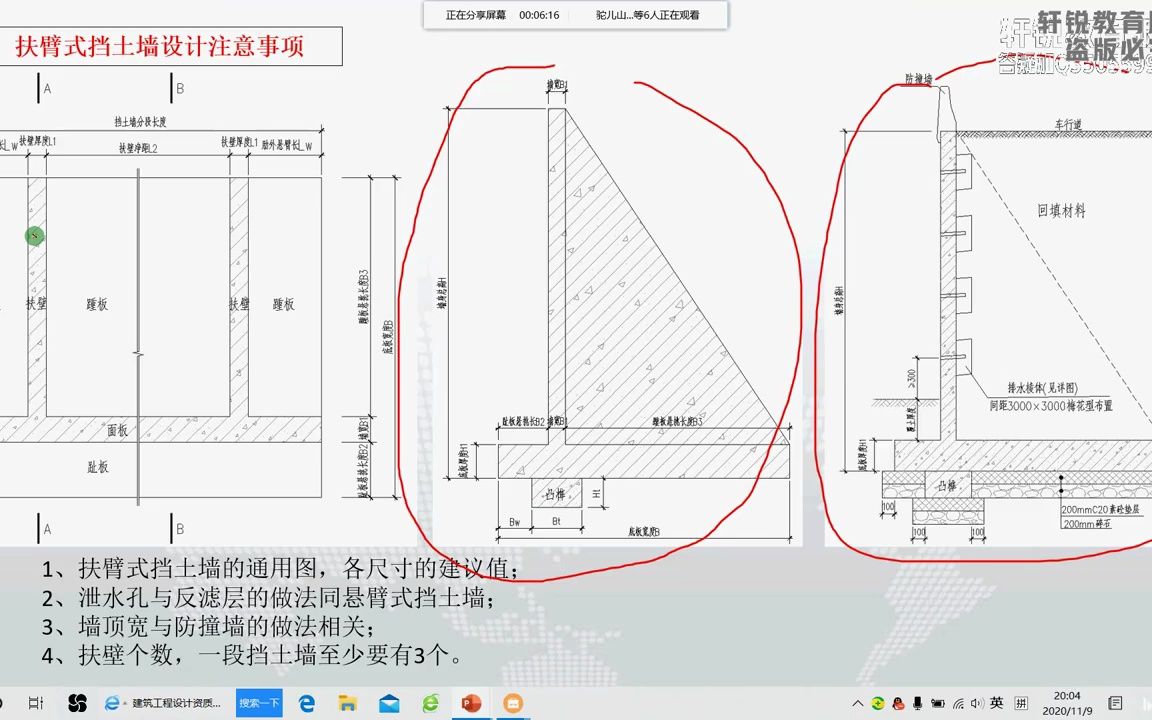Open the 360 antivirus shield in system tray
1152x720 pixels.
pyautogui.click(x=877, y=705)
